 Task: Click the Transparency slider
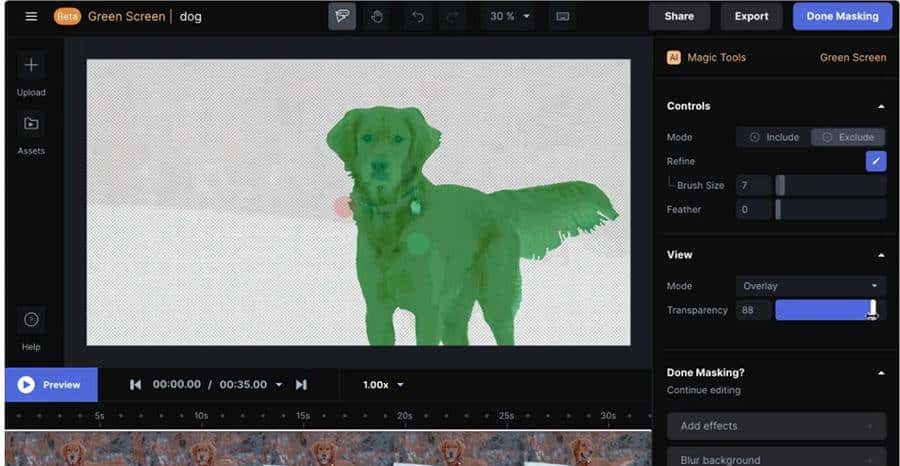(829, 310)
